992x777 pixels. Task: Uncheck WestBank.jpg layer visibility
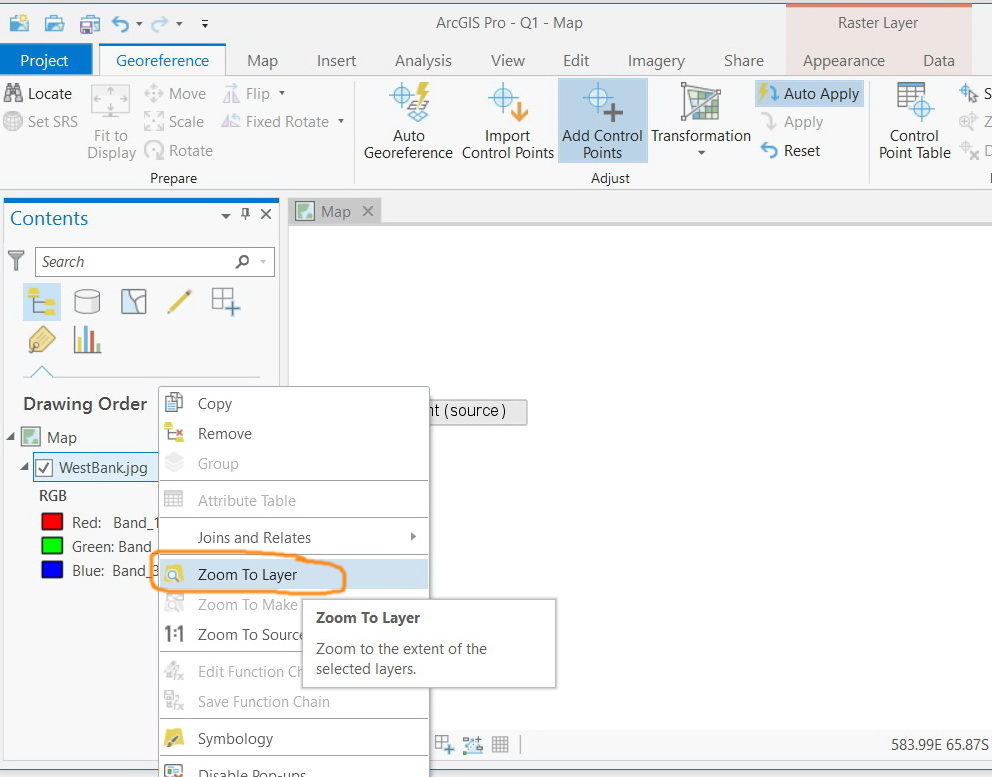click(44, 468)
